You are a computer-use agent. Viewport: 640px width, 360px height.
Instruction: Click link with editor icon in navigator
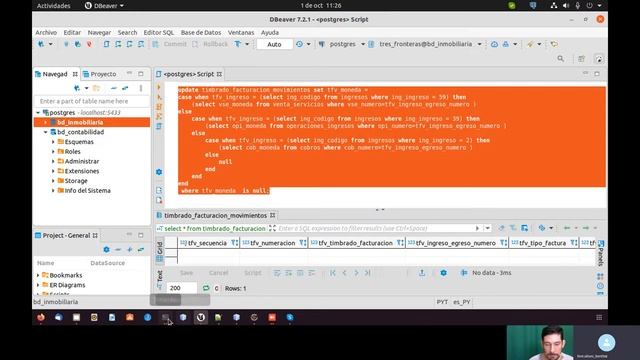(x=125, y=88)
